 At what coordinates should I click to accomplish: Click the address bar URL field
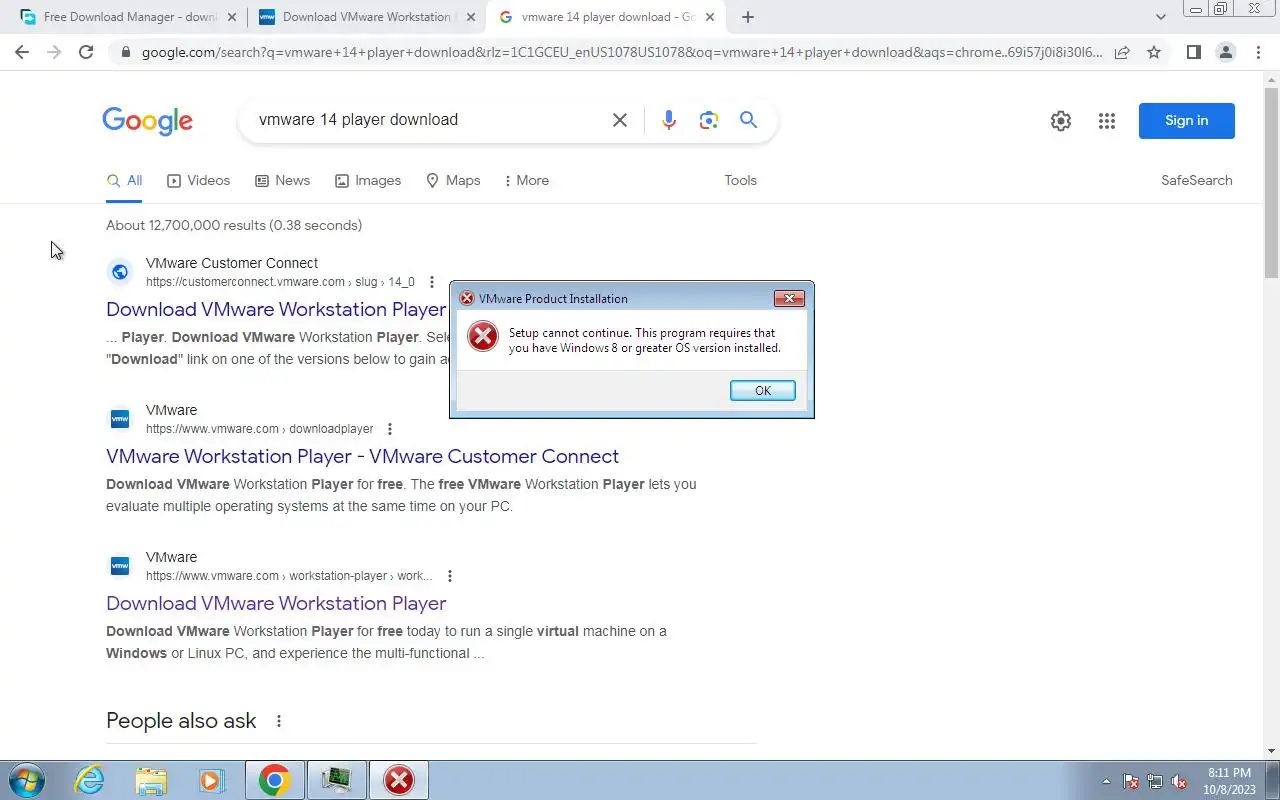click(620, 52)
